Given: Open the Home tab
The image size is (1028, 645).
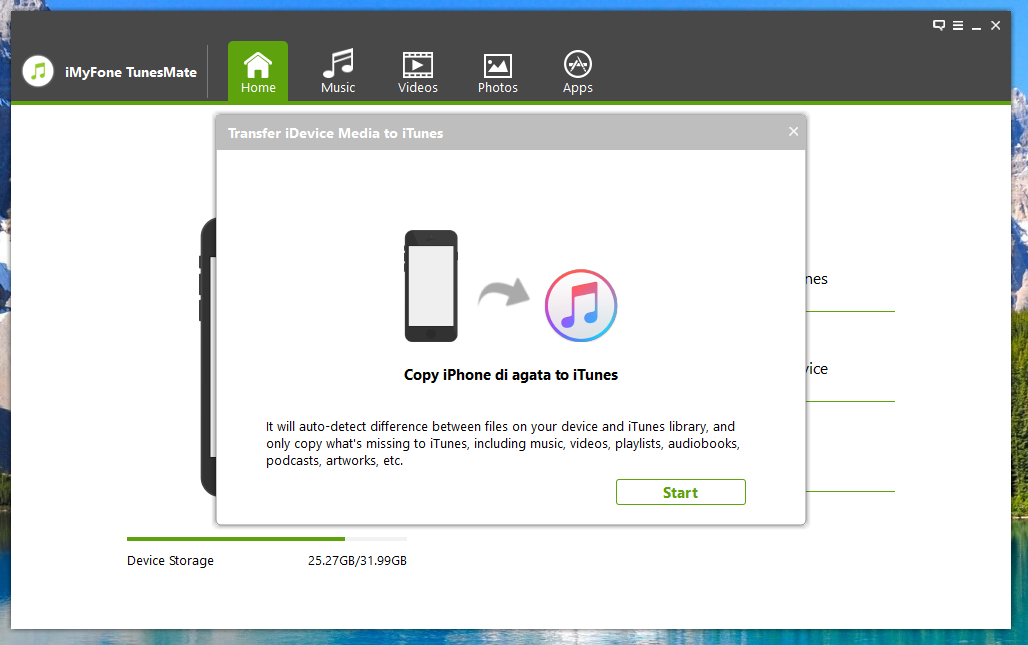Looking at the screenshot, I should (x=258, y=71).
